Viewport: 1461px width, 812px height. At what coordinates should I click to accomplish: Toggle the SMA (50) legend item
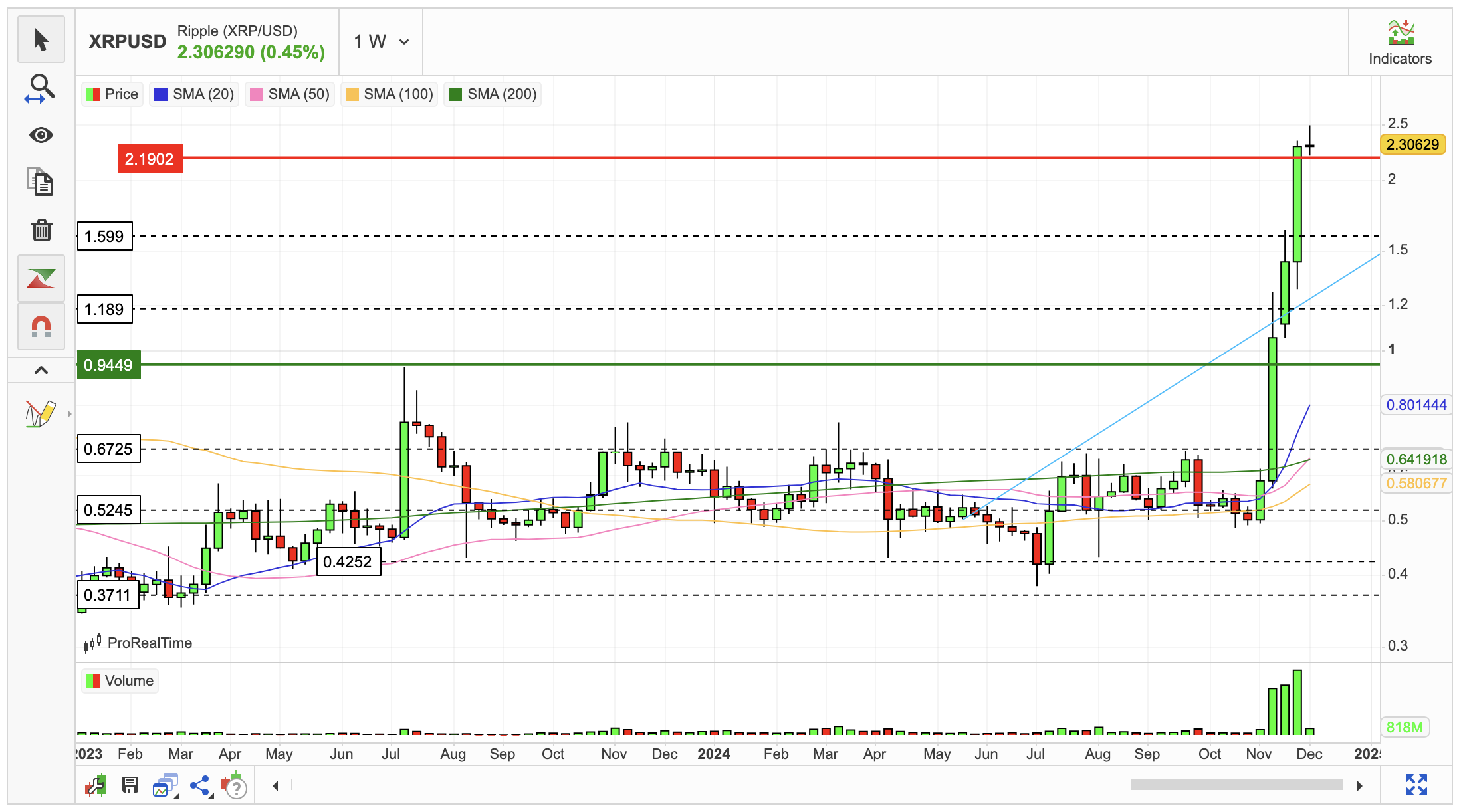tap(289, 94)
